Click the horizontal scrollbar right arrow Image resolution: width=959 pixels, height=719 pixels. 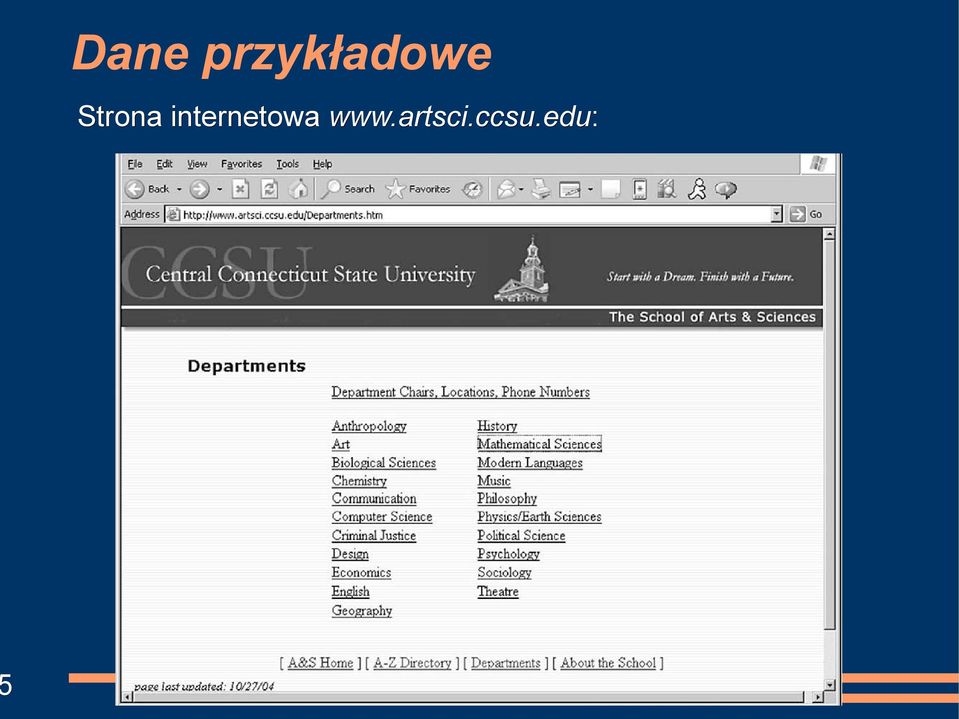click(817, 697)
